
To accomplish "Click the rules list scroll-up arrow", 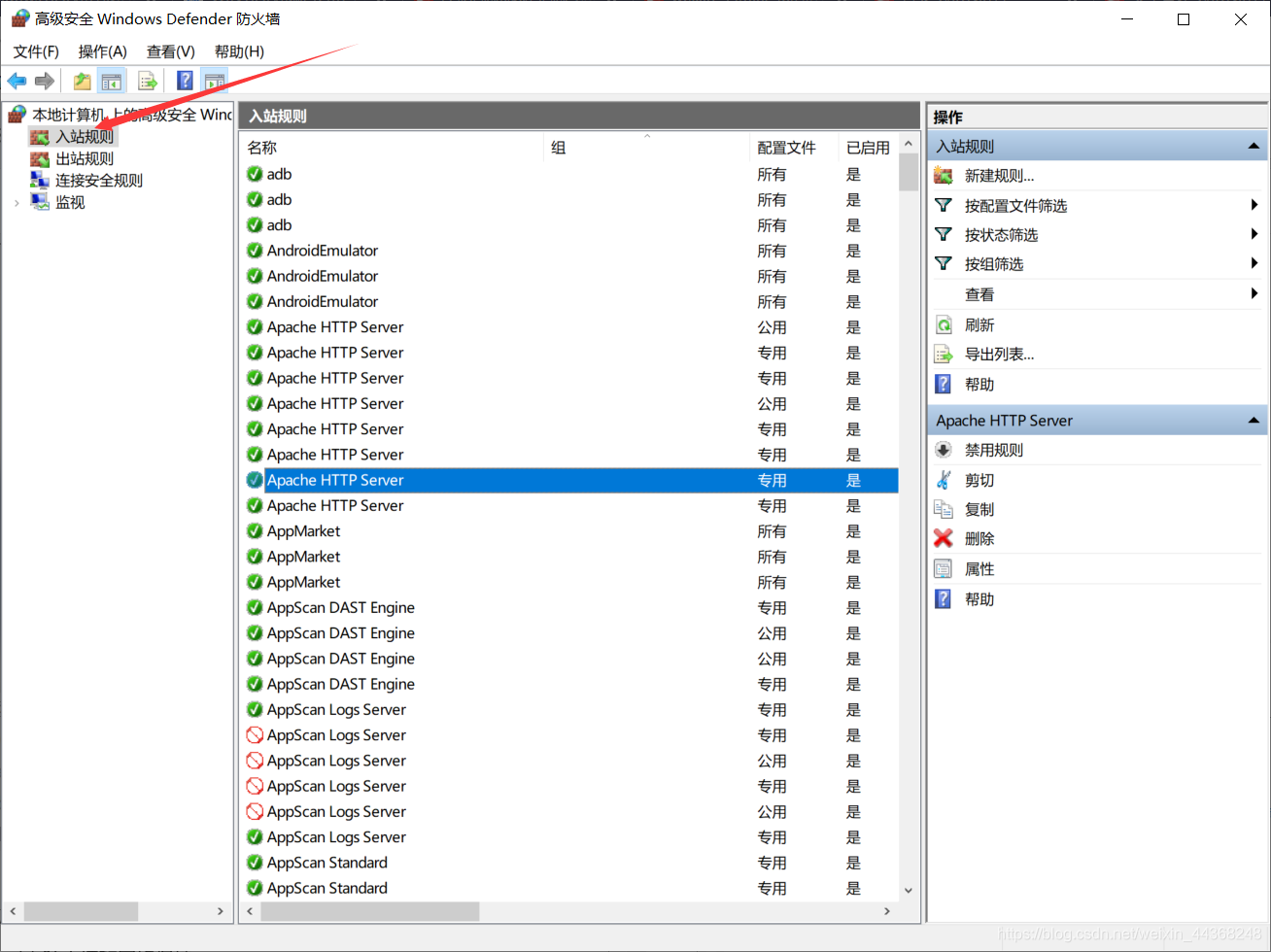I will tap(909, 144).
